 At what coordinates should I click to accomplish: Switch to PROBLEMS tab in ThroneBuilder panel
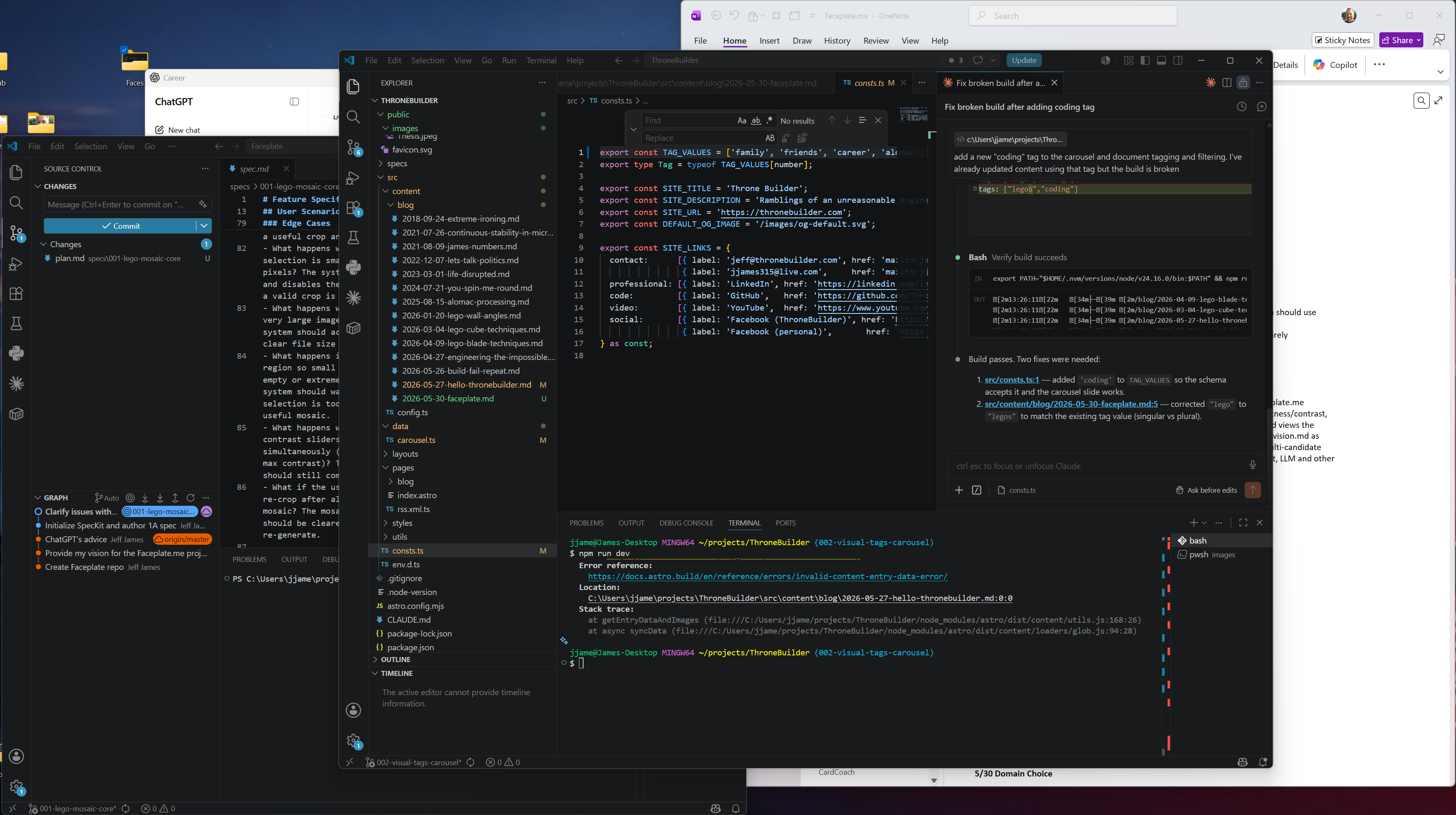[x=586, y=523]
